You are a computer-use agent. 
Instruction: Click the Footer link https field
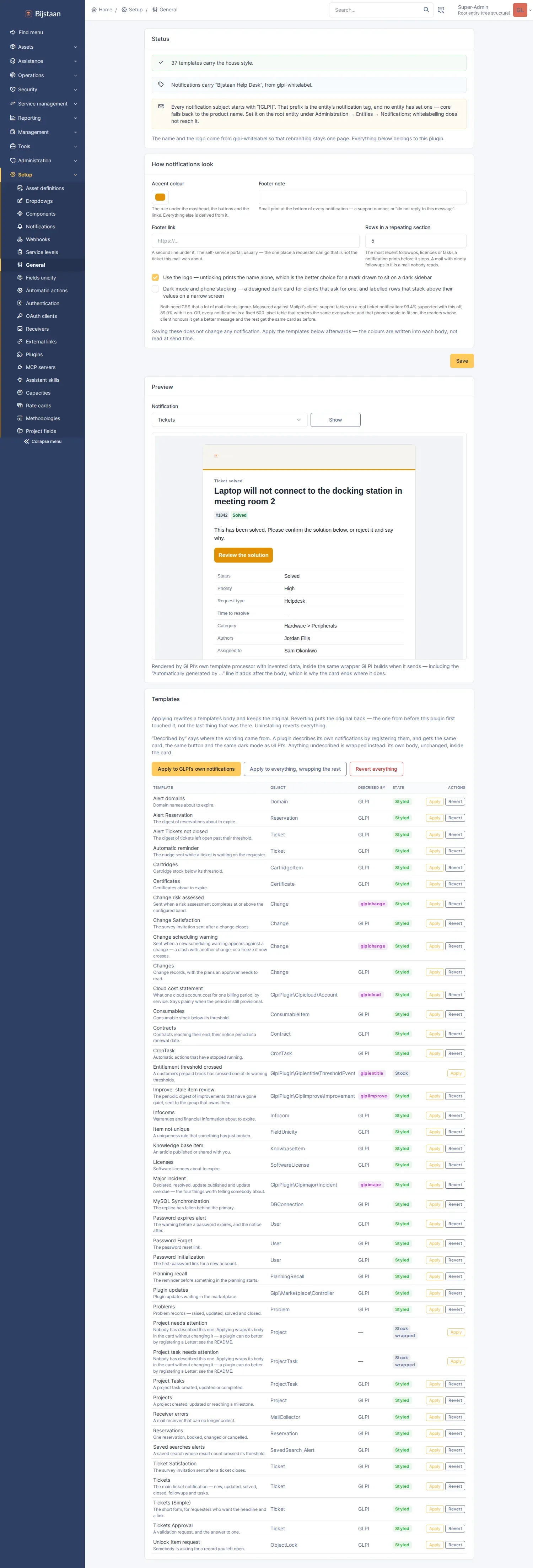pyautogui.click(x=256, y=241)
